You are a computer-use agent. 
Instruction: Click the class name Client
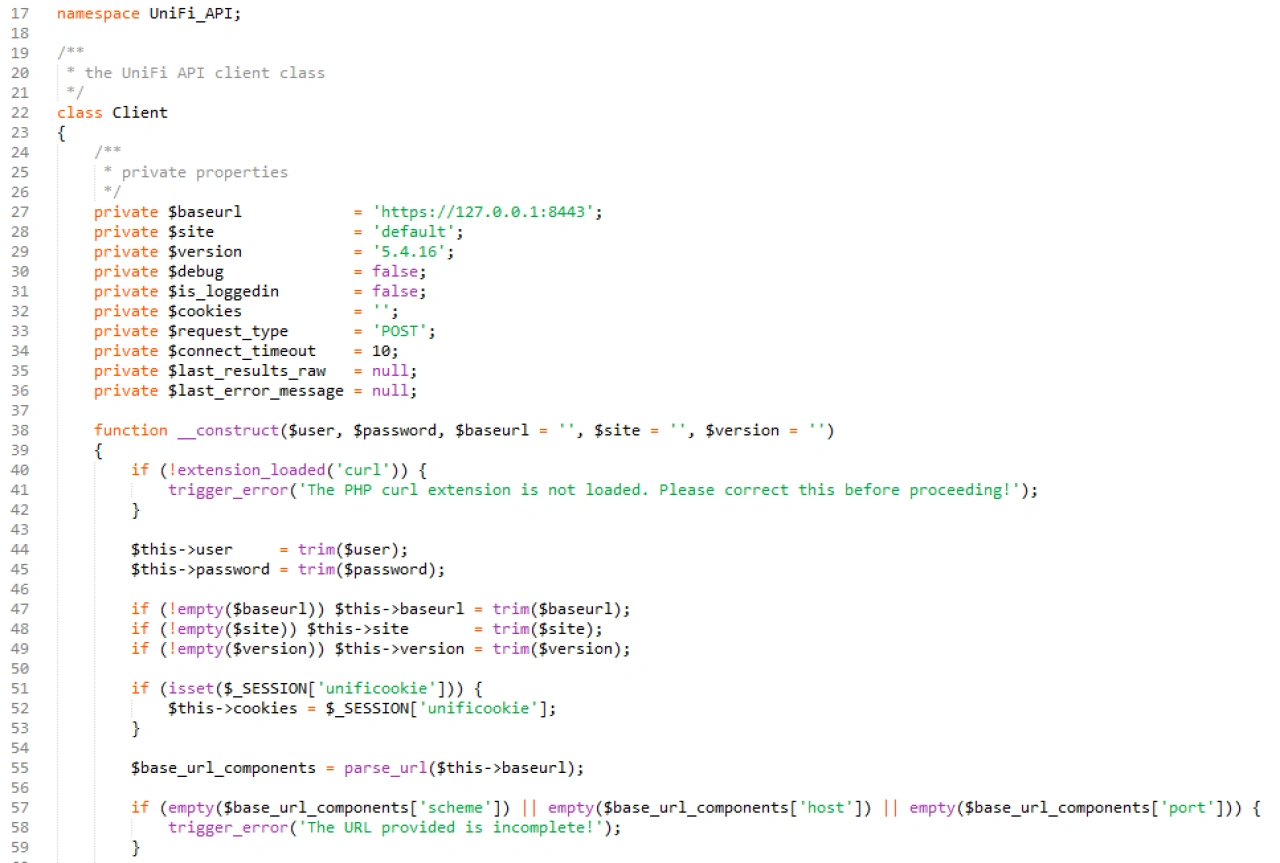pos(139,112)
